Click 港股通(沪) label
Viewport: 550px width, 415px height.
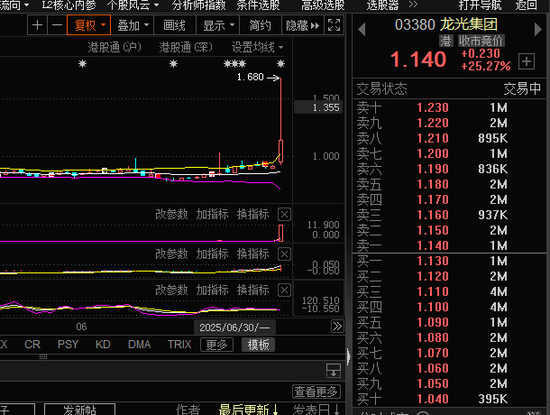click(114, 47)
